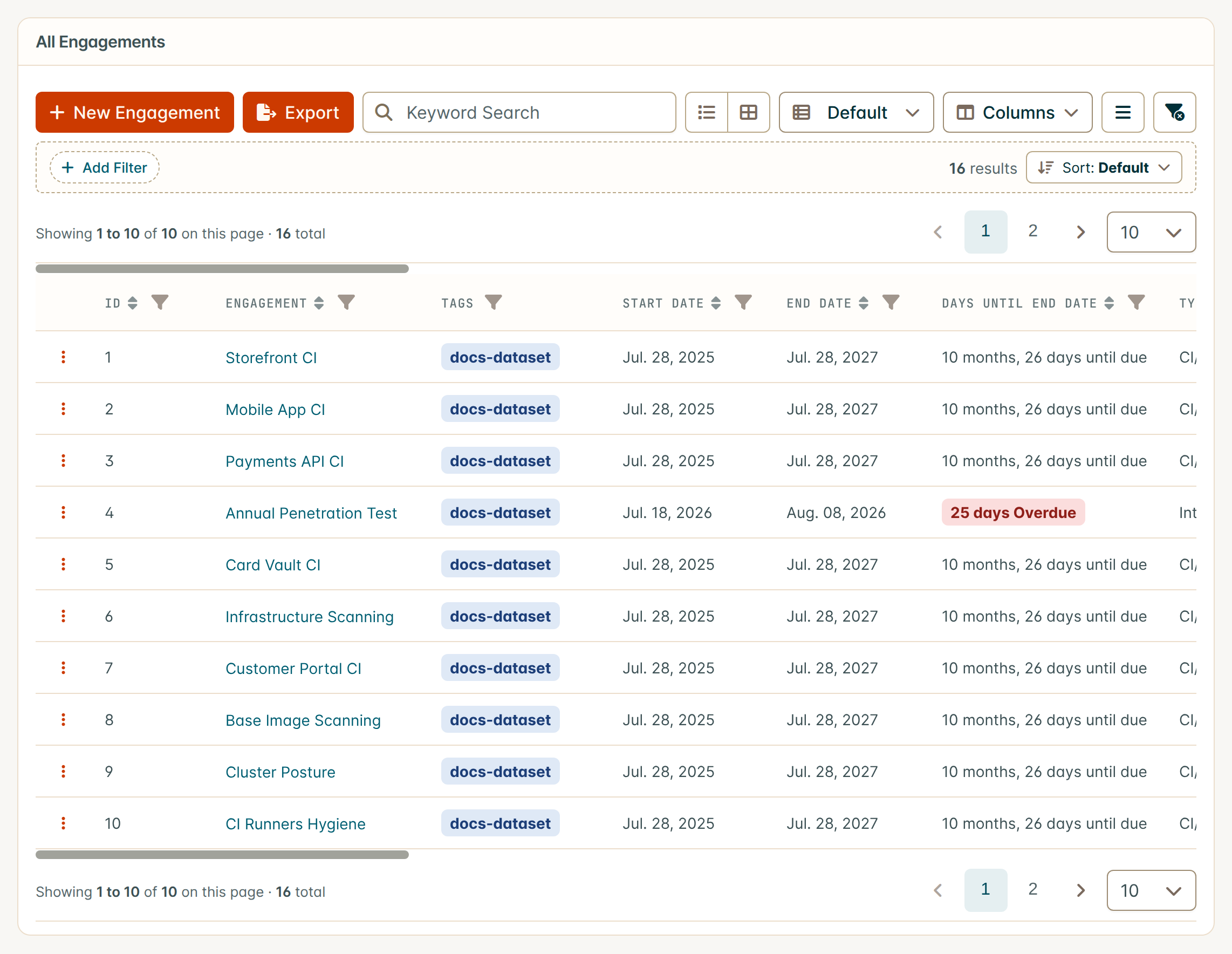
Task: Sort by Days Until End Date arrows
Action: tap(1109, 303)
